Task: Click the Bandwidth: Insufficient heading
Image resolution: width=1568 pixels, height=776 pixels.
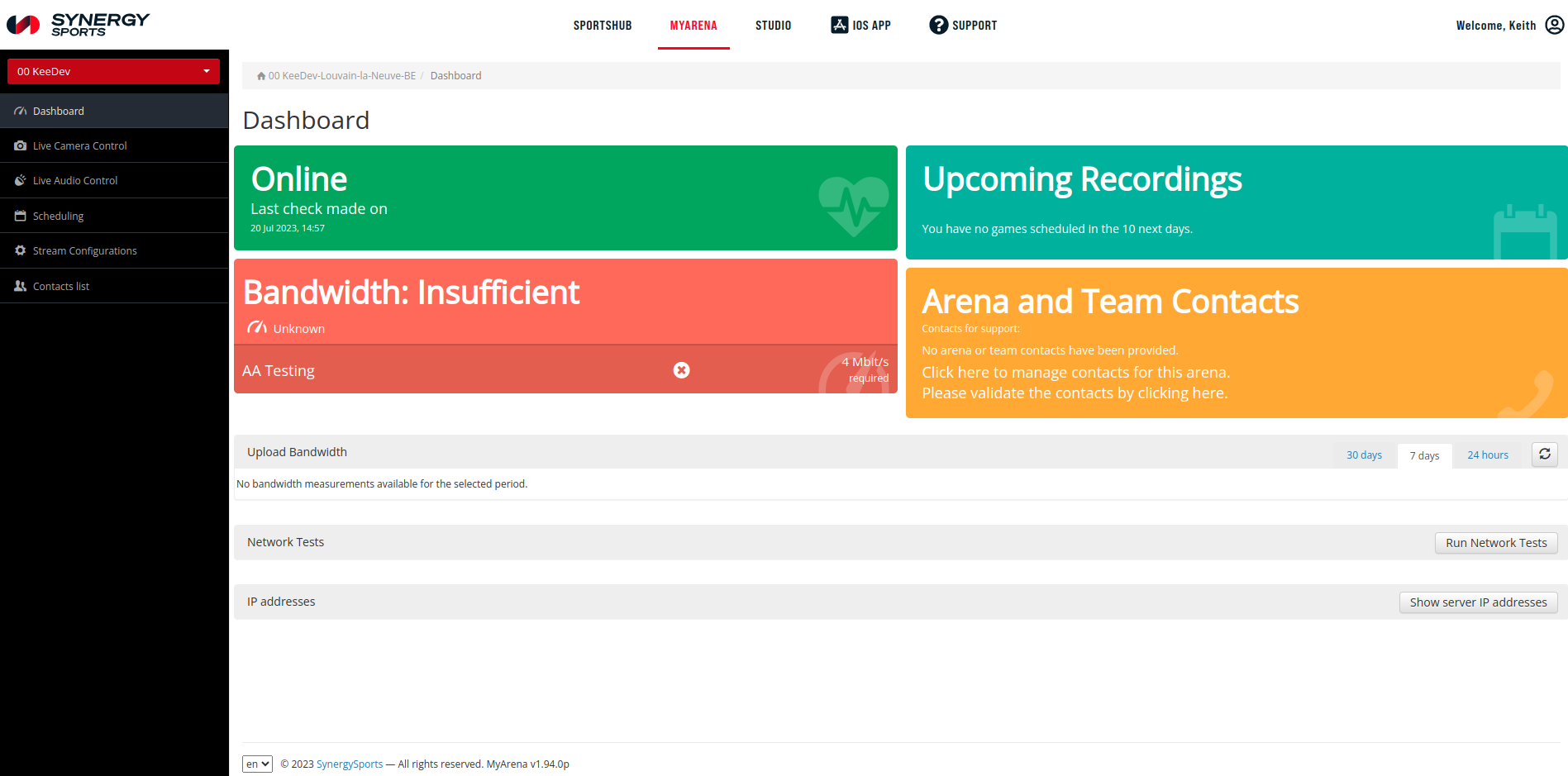Action: 411,293
